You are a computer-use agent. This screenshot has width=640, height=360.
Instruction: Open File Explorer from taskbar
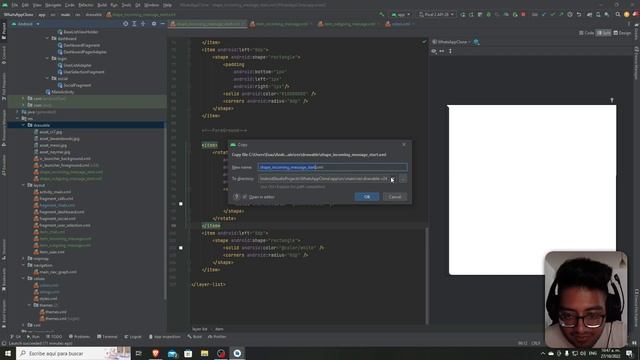pos(204,353)
